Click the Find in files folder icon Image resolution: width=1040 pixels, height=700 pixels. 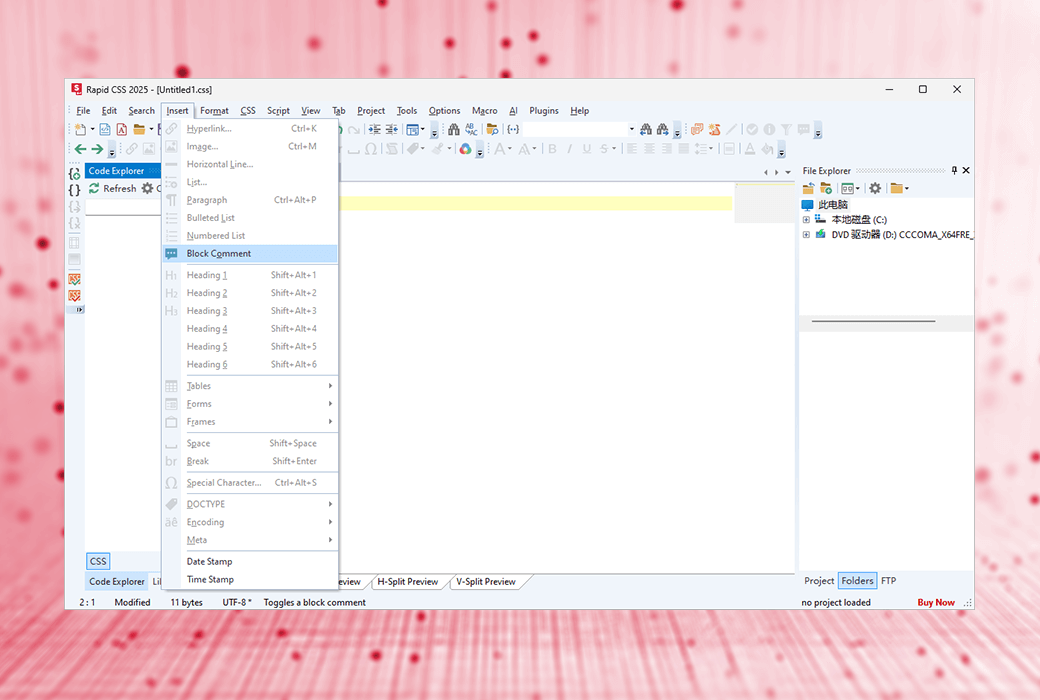pos(492,129)
